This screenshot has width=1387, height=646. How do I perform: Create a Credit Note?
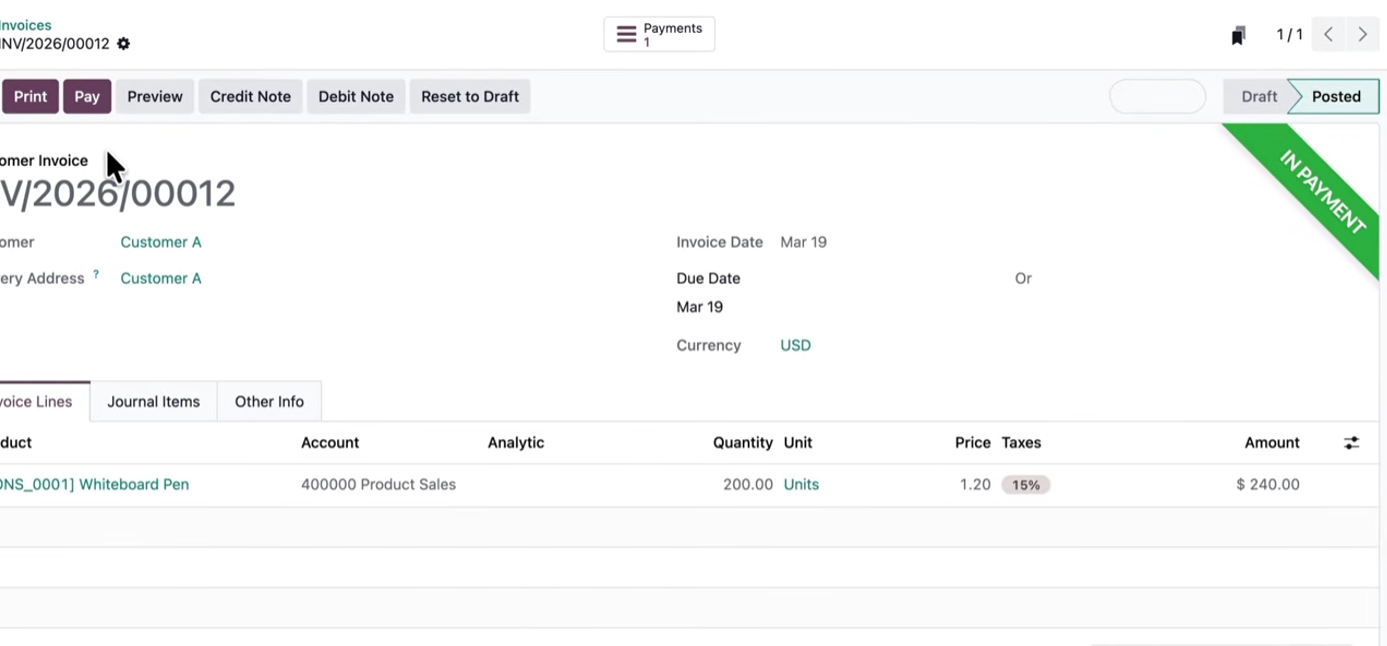[x=250, y=97]
